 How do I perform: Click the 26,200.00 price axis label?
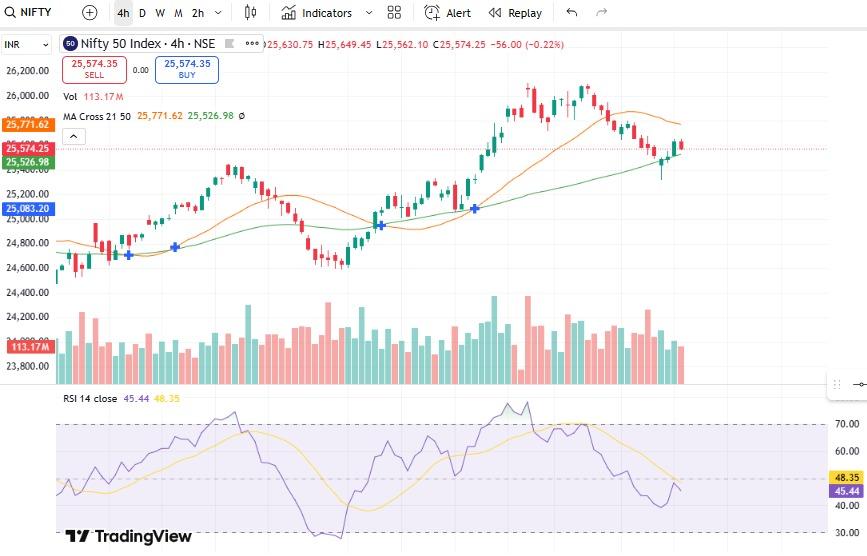(28, 71)
